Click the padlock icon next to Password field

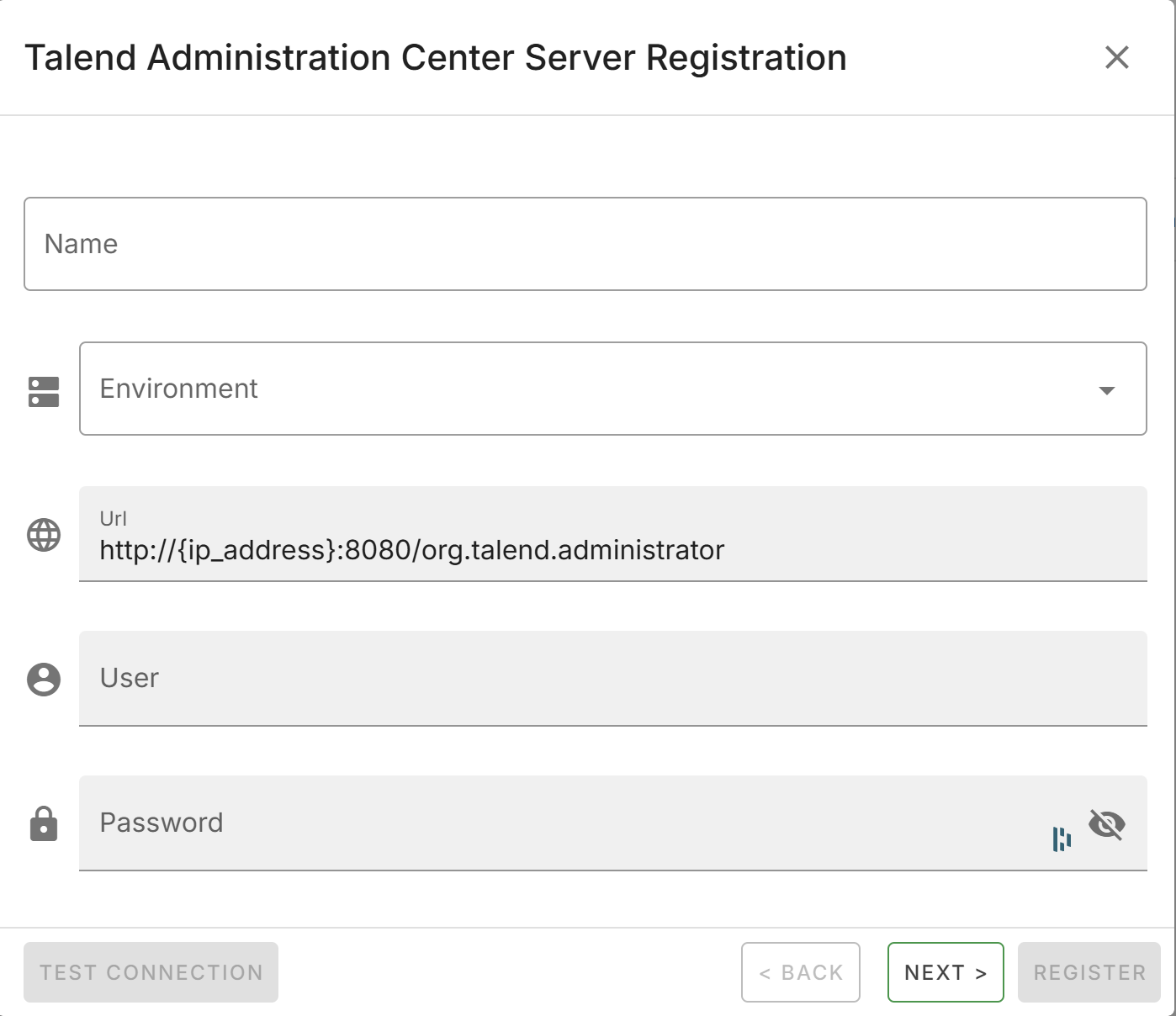coord(43,823)
